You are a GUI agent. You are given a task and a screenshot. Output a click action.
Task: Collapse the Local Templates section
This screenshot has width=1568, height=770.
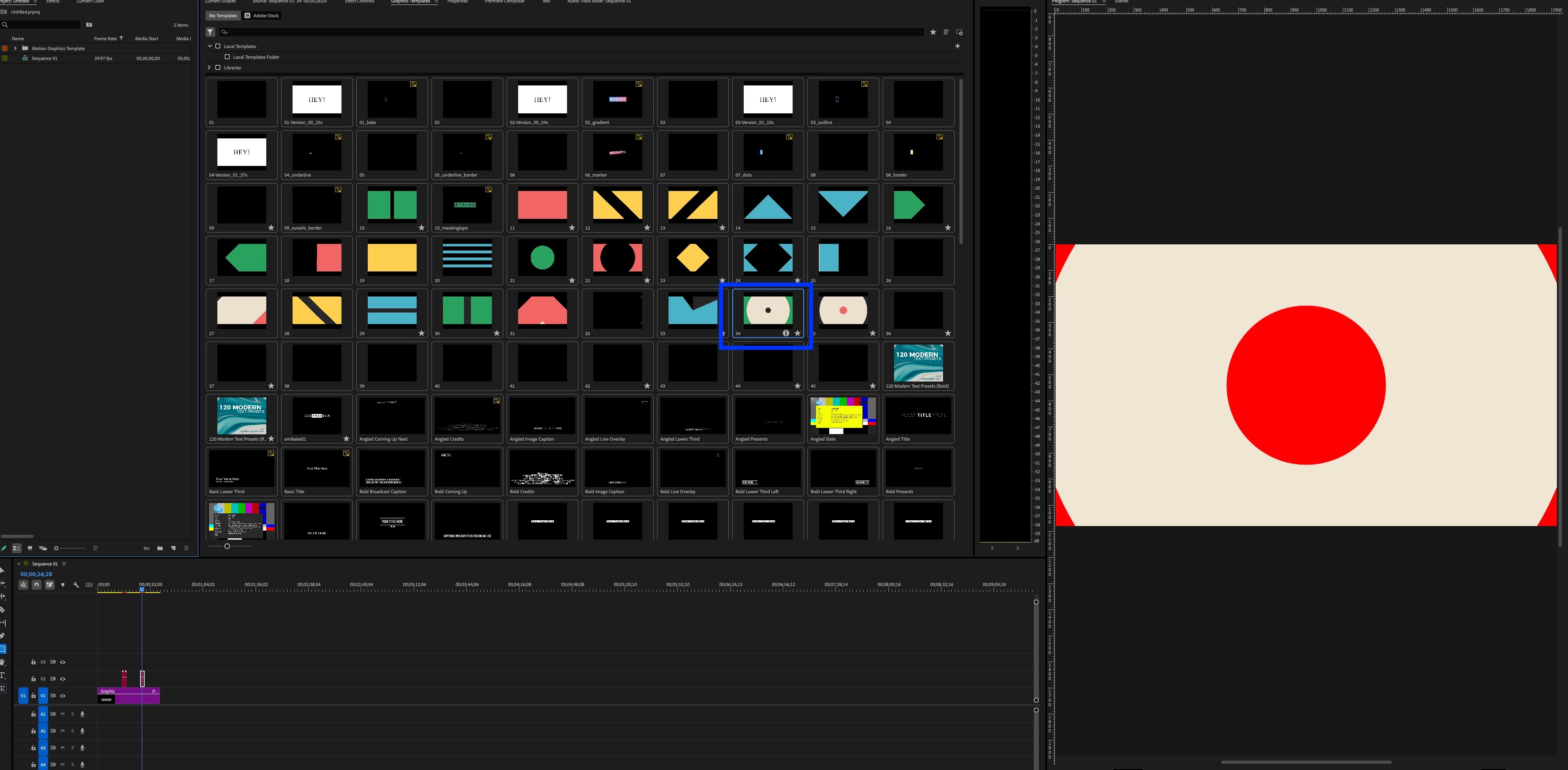[210, 46]
